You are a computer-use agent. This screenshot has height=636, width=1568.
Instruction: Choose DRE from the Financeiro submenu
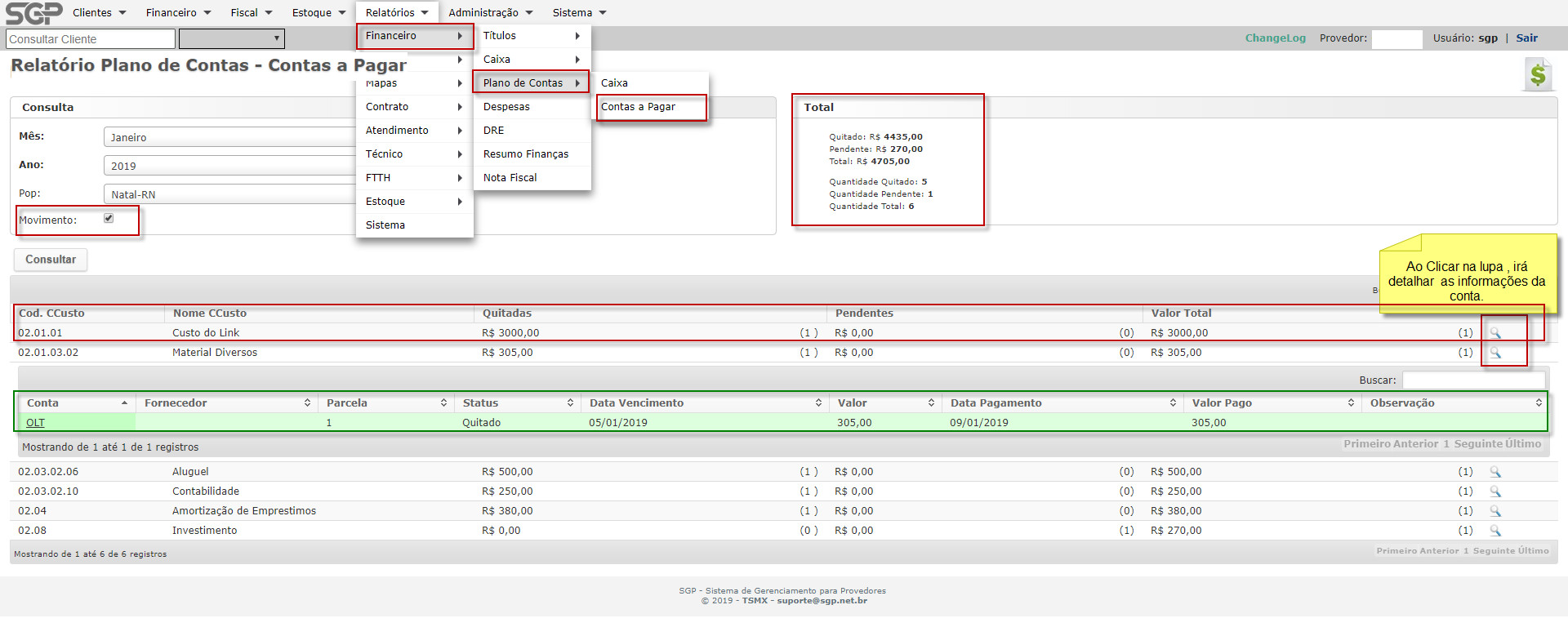pos(494,131)
